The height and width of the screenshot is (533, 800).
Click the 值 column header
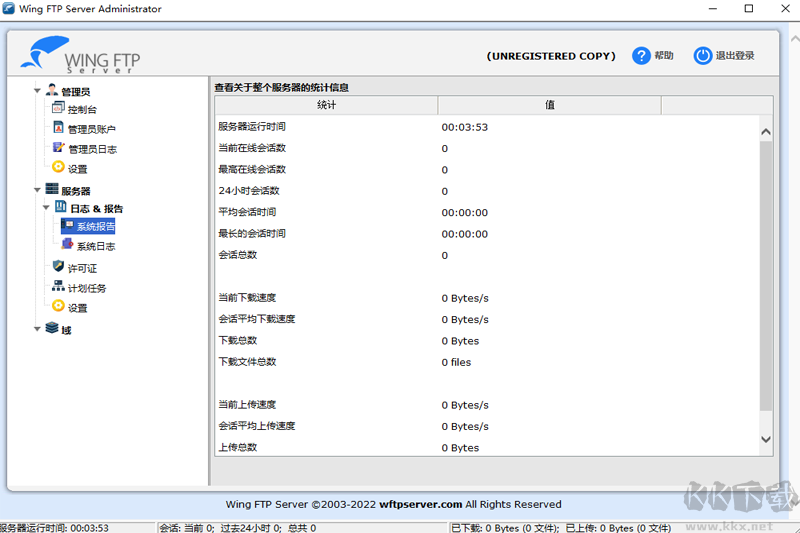[549, 105]
